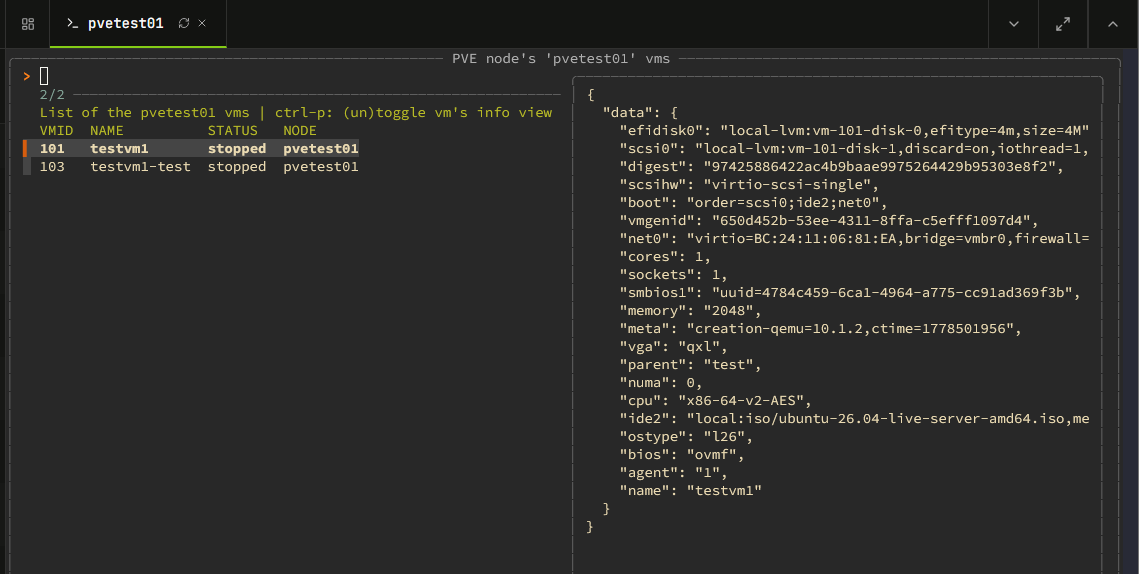This screenshot has width=1139, height=574.
Task: Click the "scsihw" virtio-scsi-single line
Action: [749, 185]
